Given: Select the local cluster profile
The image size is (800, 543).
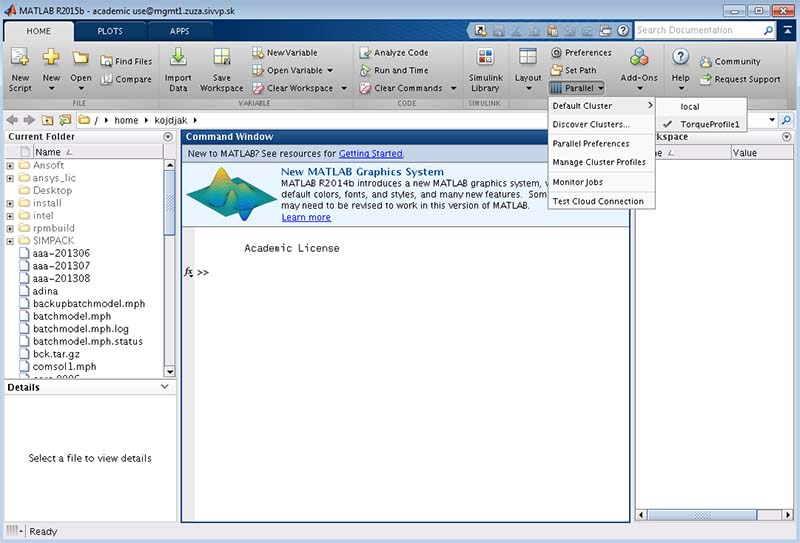Looking at the screenshot, I should 690,106.
